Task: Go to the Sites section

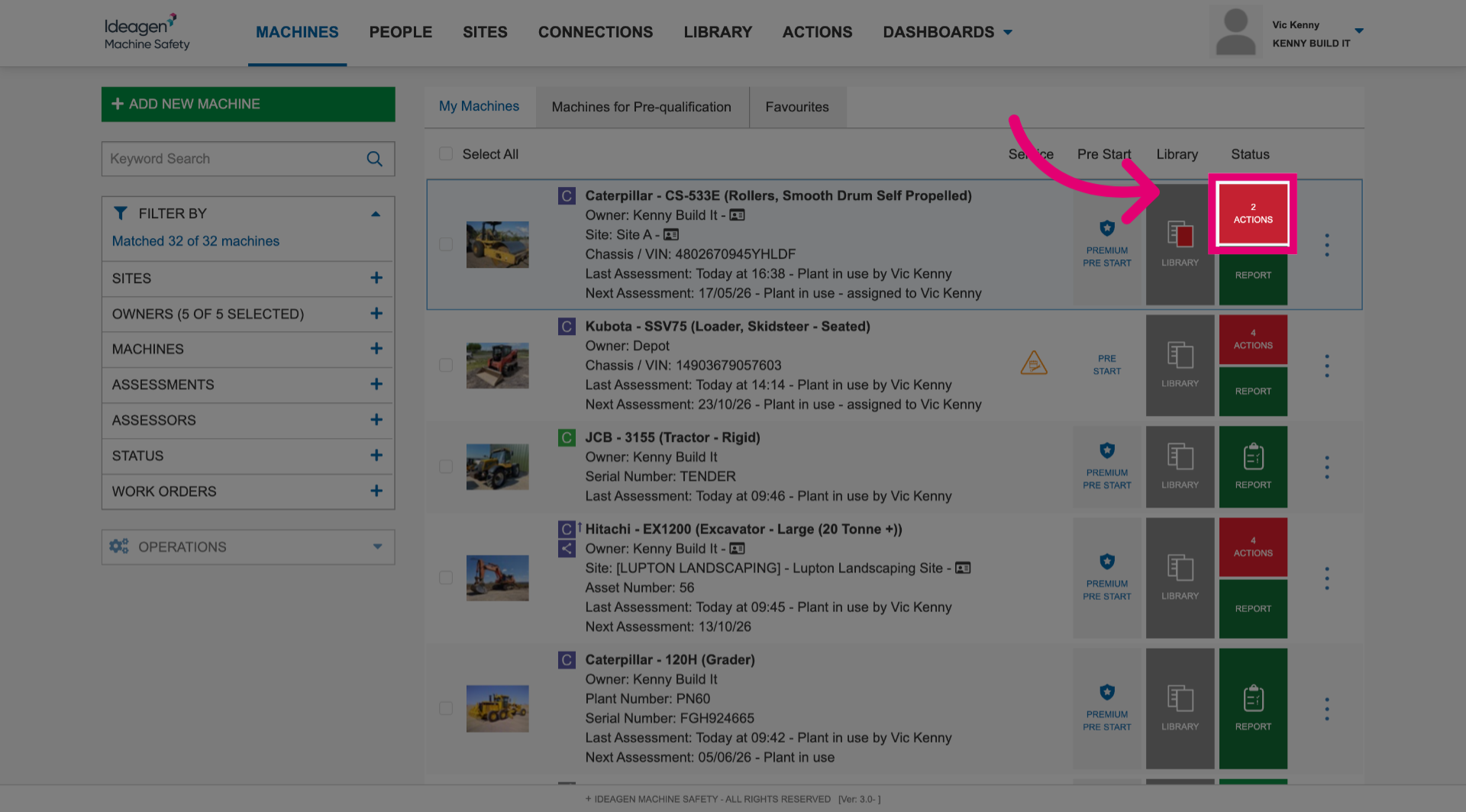Action: tap(485, 32)
